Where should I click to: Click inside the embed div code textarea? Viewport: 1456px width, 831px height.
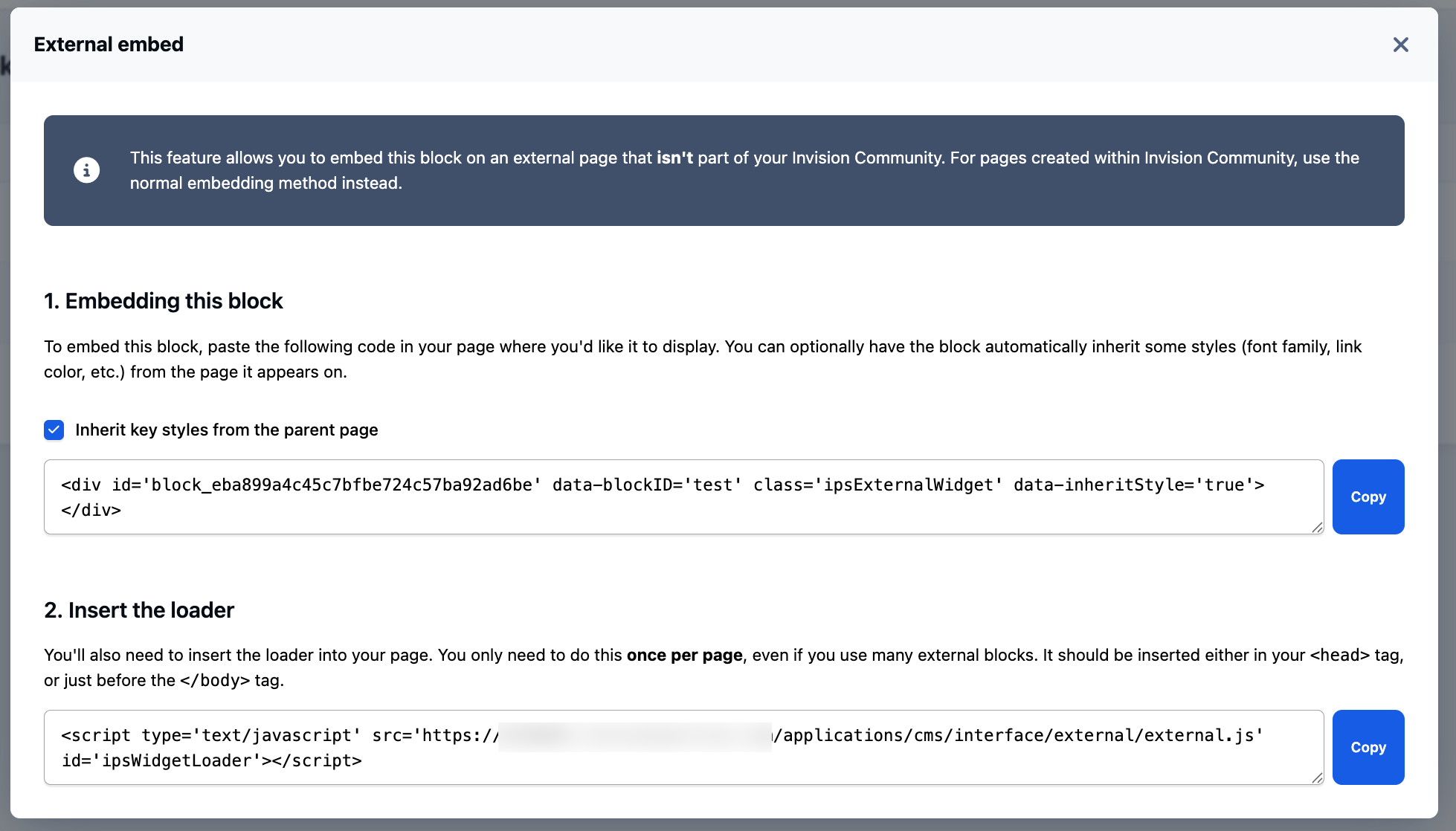(684, 497)
